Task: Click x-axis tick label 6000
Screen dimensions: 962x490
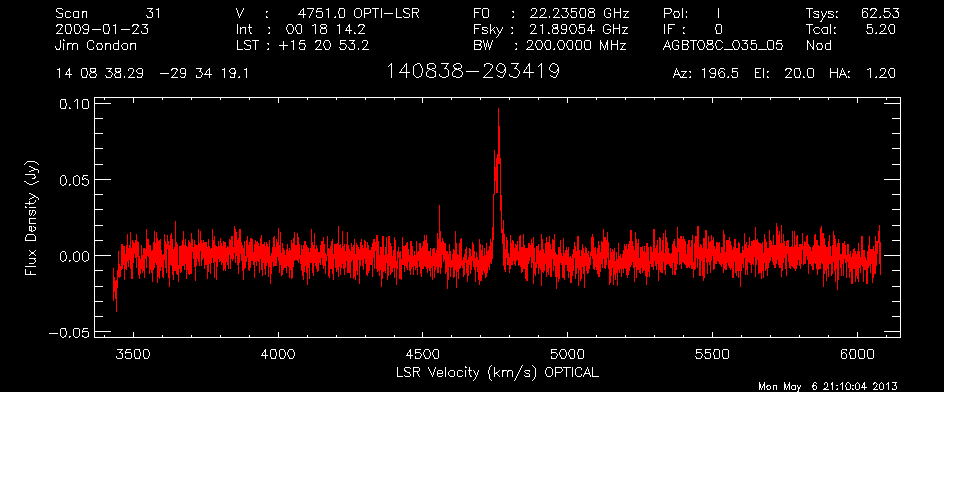Action: 857,354
